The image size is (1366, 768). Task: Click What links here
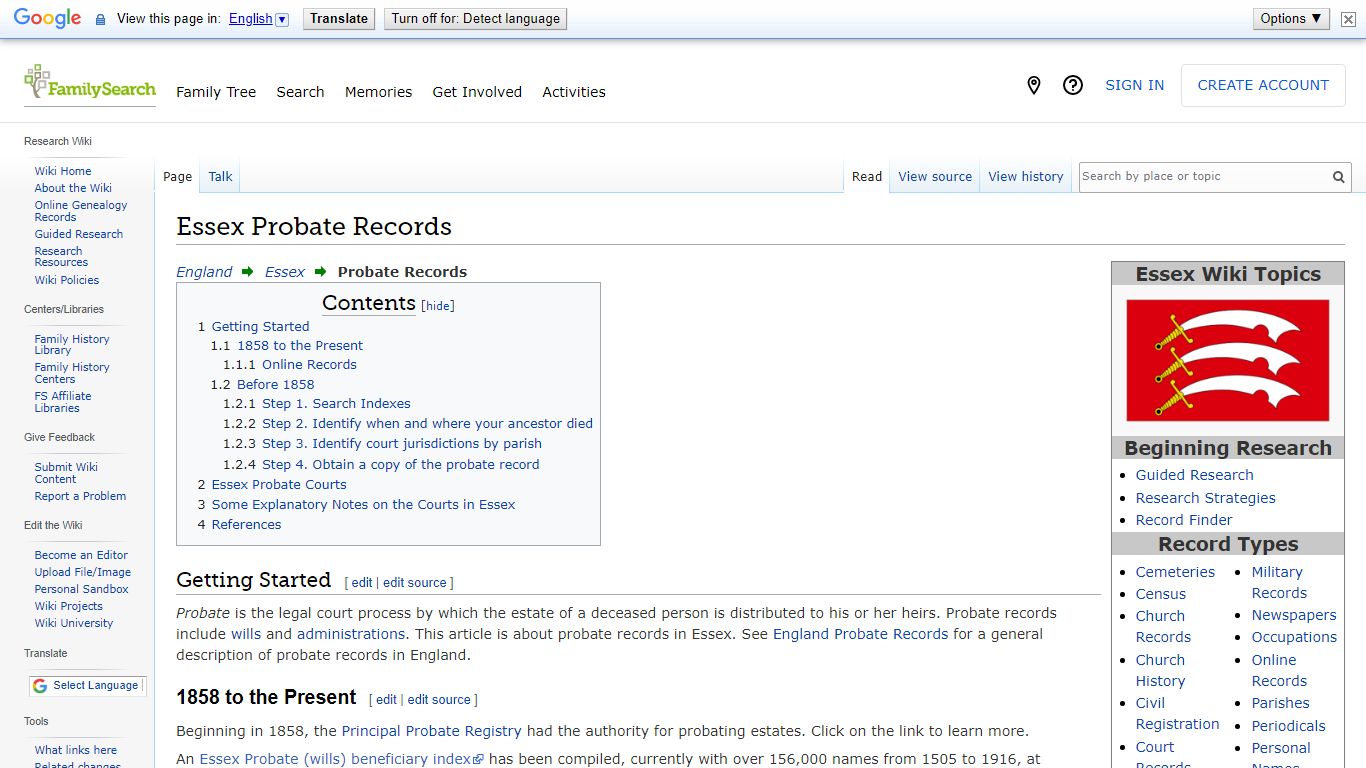[x=76, y=750]
